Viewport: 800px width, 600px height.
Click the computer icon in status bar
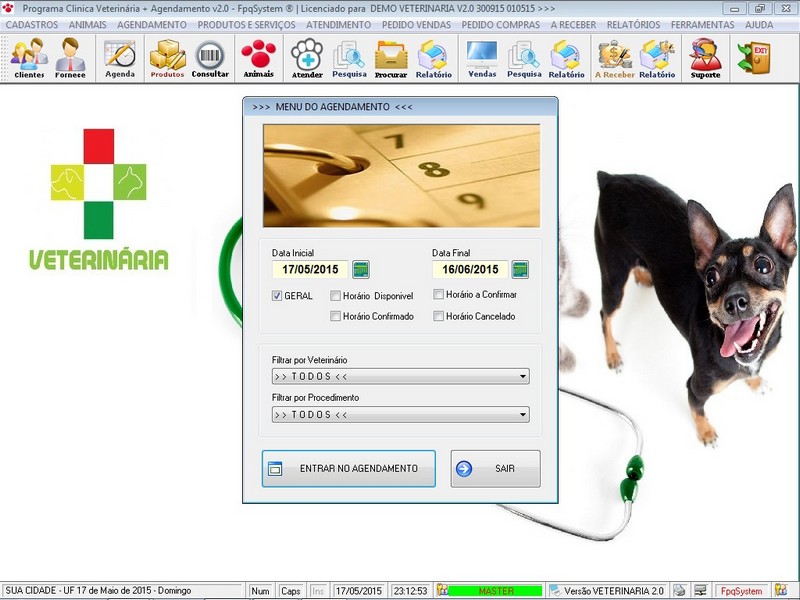(701, 590)
